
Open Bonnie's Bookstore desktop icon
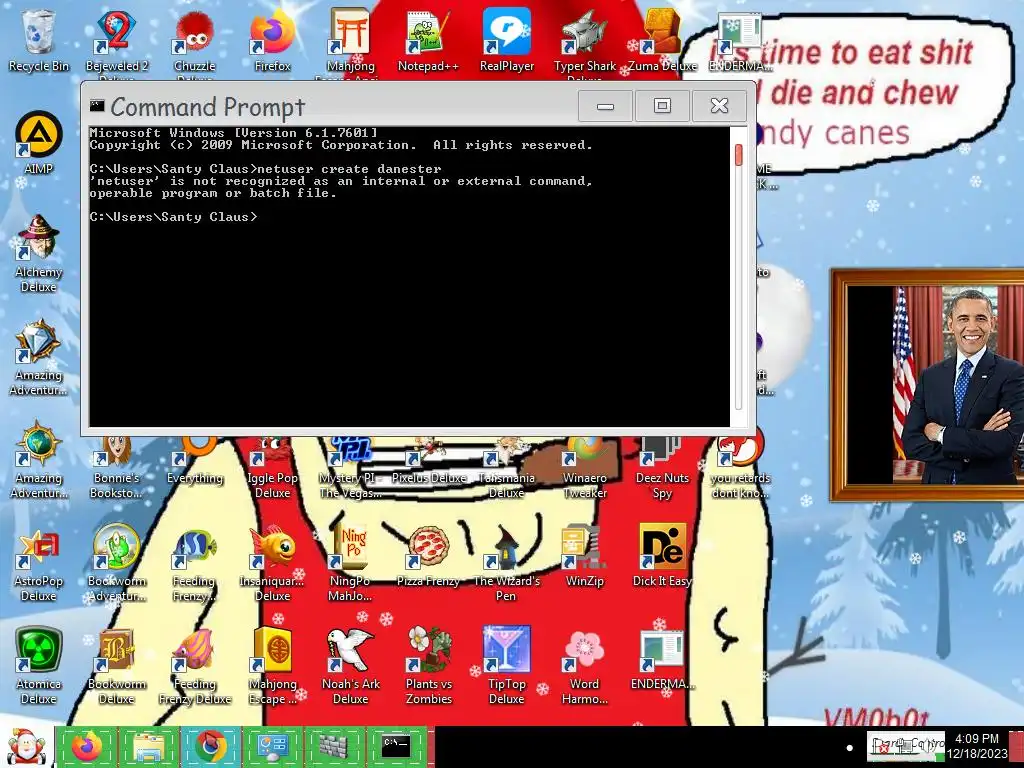click(x=116, y=468)
